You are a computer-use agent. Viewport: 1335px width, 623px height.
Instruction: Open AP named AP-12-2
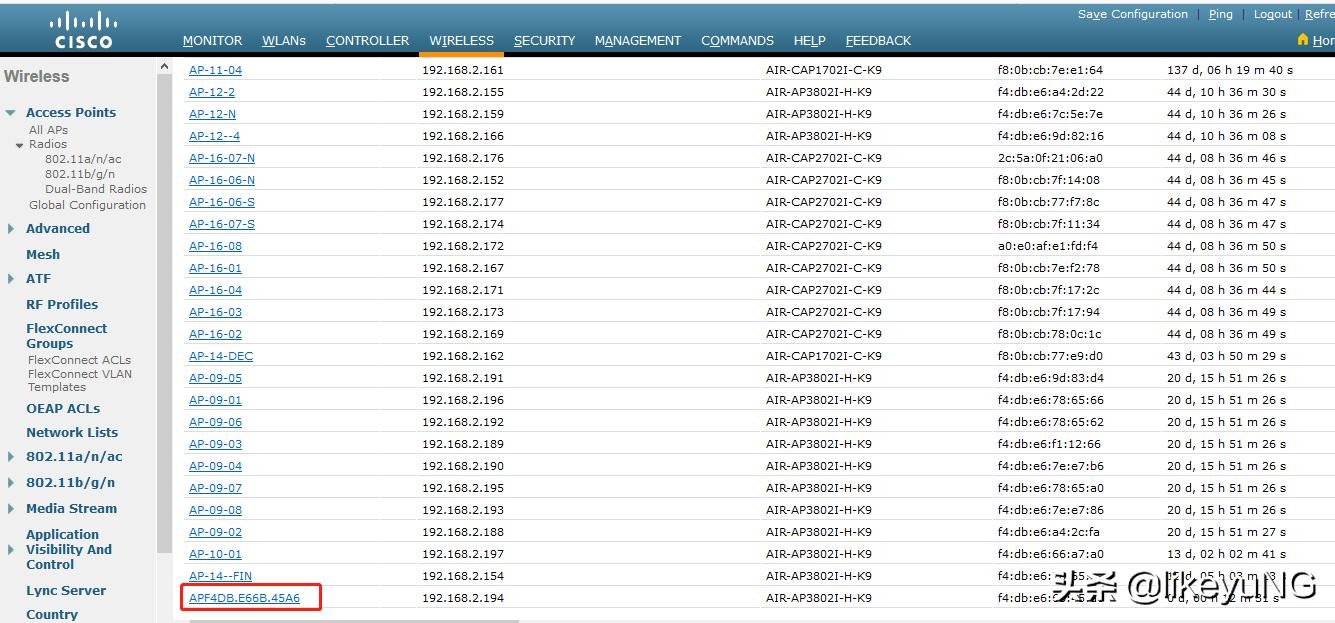[x=212, y=92]
